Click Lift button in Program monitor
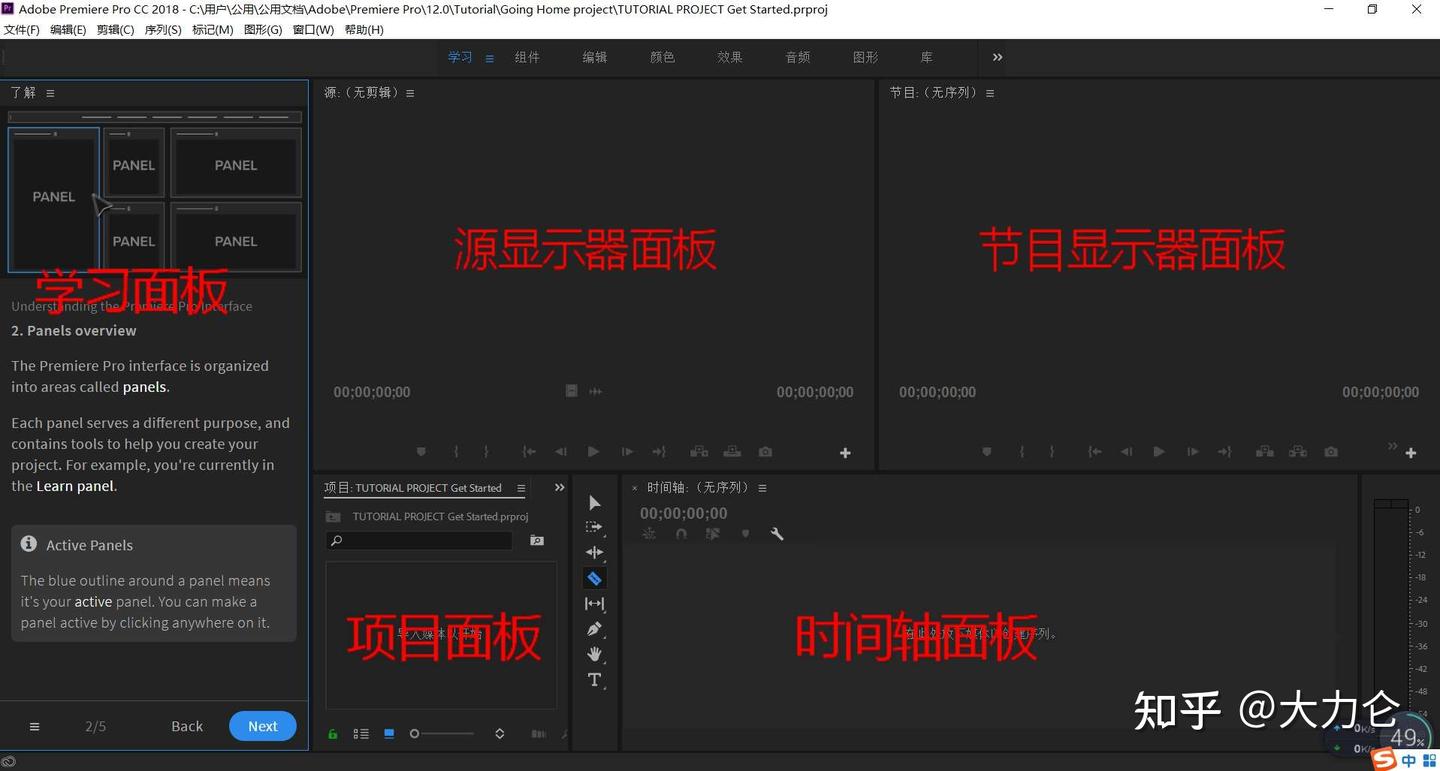Image resolution: width=1440 pixels, height=771 pixels. coord(1265,452)
